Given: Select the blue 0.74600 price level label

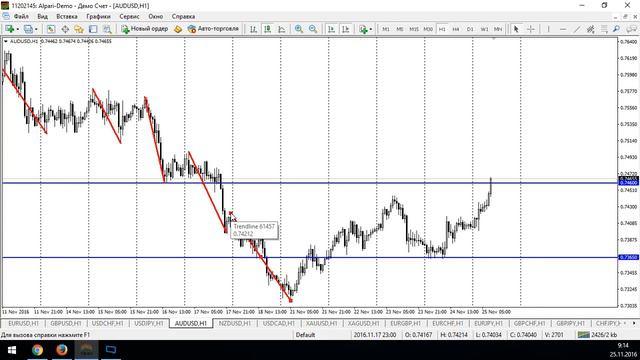Looking at the screenshot, I should 629,183.
